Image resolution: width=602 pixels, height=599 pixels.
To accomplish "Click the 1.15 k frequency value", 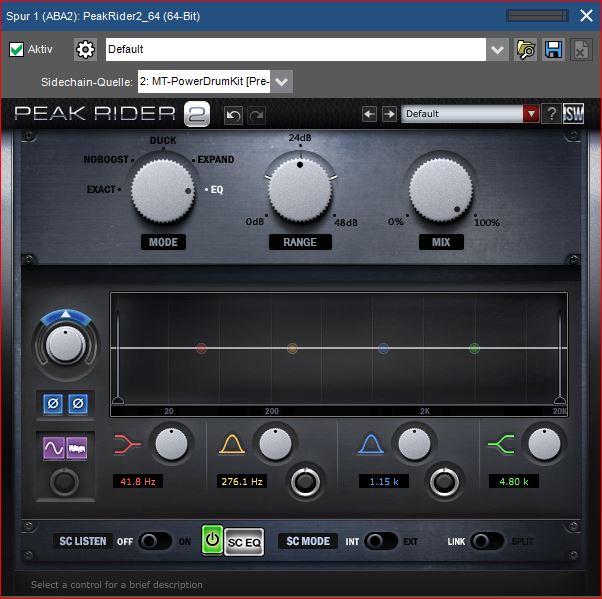I will (384, 482).
